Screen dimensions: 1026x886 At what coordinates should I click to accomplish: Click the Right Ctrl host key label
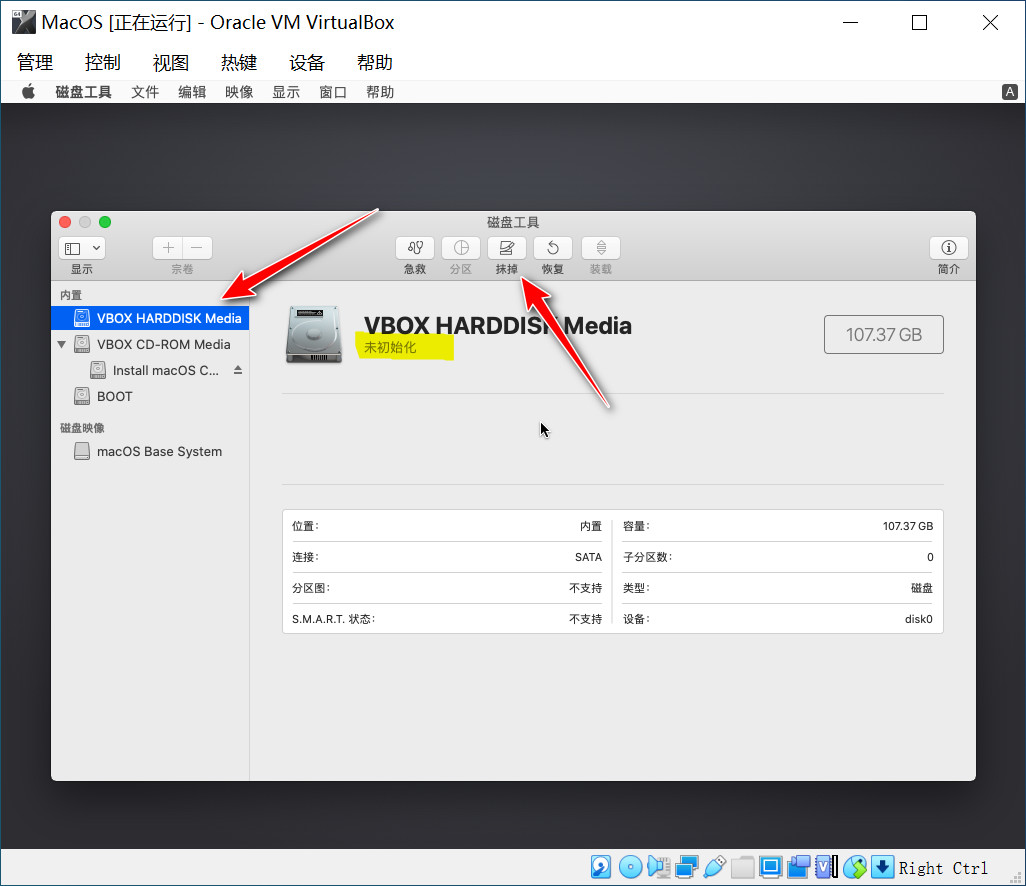point(943,868)
